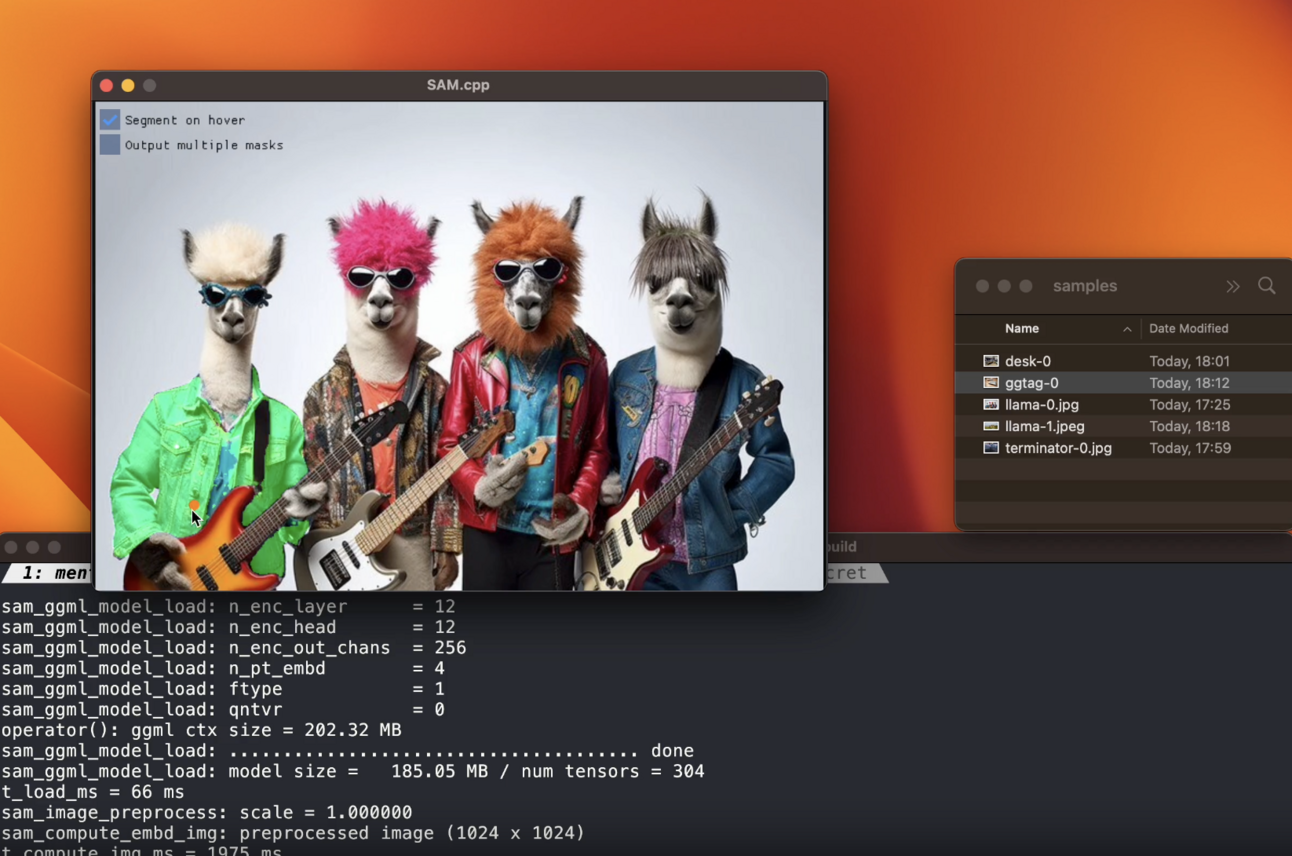Click the "t_load_ms = 66 ms" terminal line
The width and height of the screenshot is (1292, 856).
92,792
